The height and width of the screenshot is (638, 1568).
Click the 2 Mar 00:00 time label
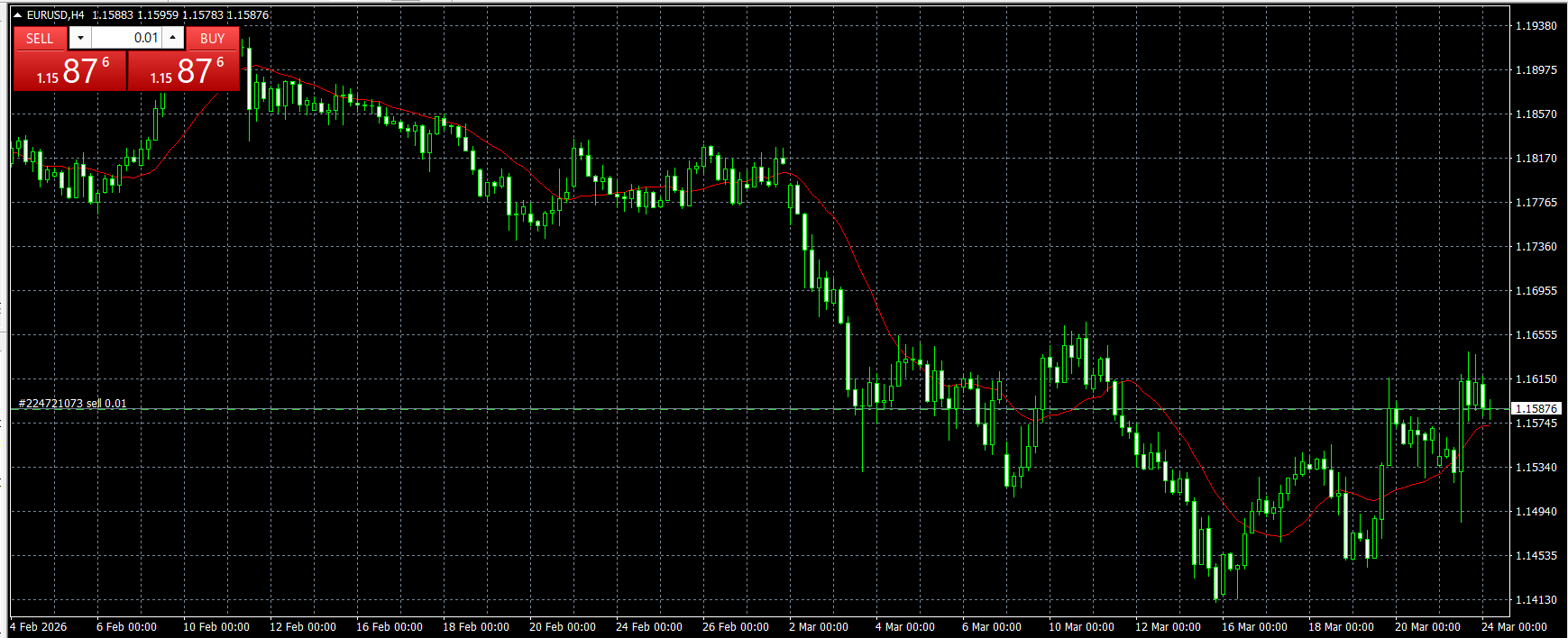(x=818, y=627)
